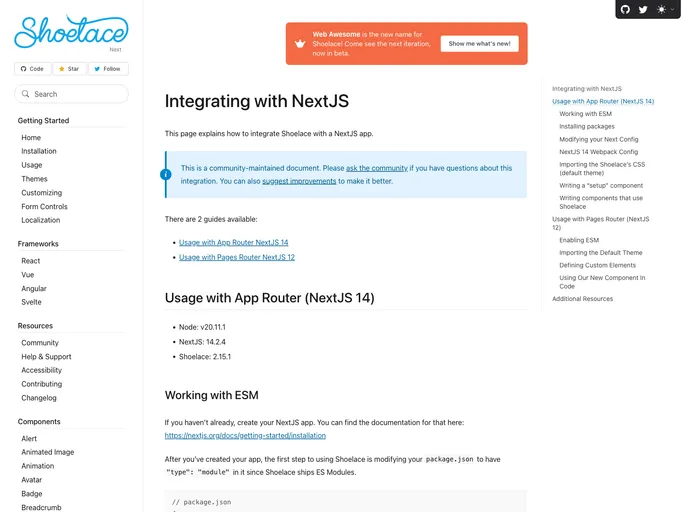The image size is (688, 512).
Task: Click the 'Show me what's new!' button
Action: point(480,43)
